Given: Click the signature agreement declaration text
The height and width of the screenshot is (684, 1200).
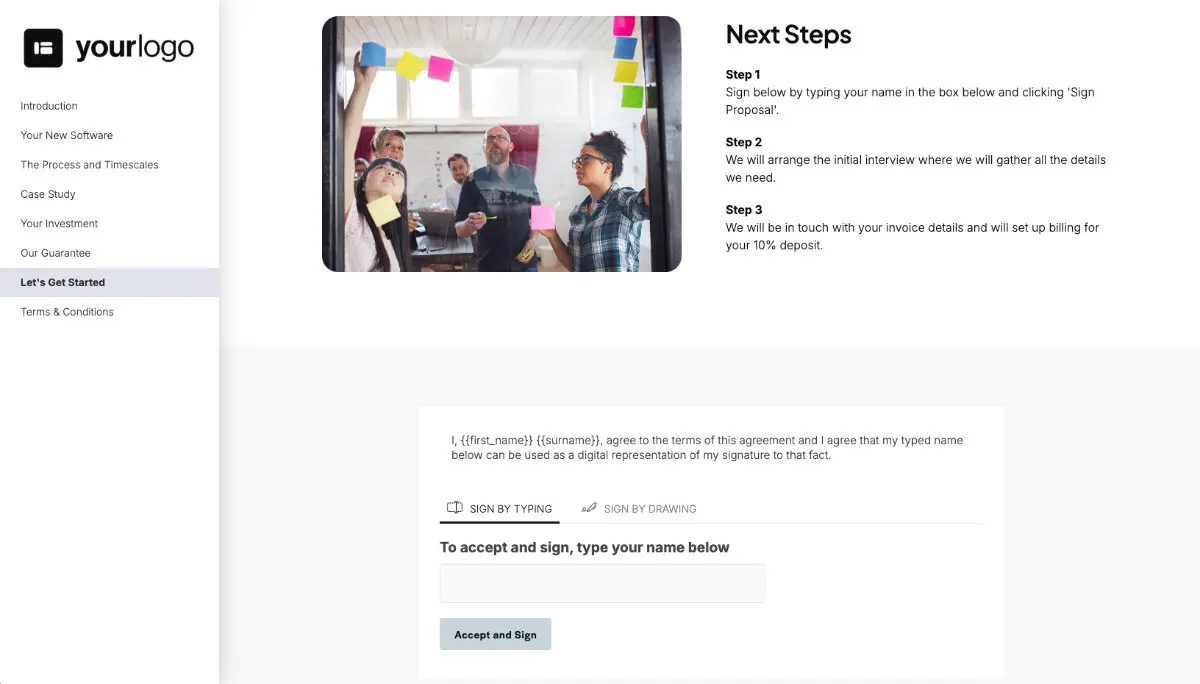Looking at the screenshot, I should 705,448.
